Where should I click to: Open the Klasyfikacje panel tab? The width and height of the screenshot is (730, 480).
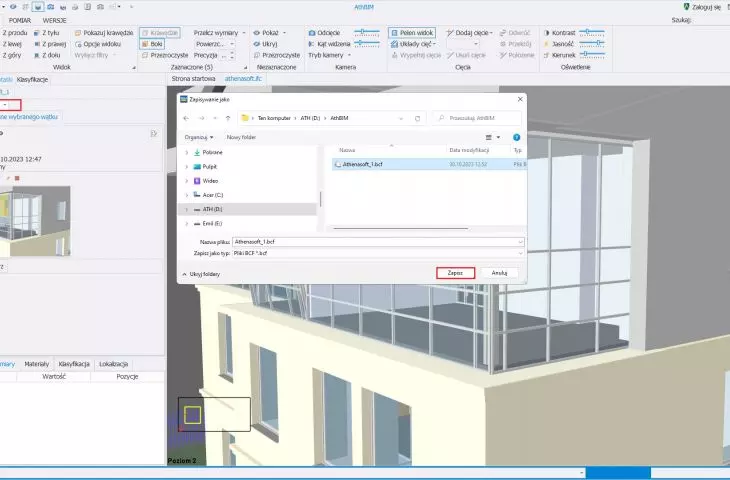[32, 80]
